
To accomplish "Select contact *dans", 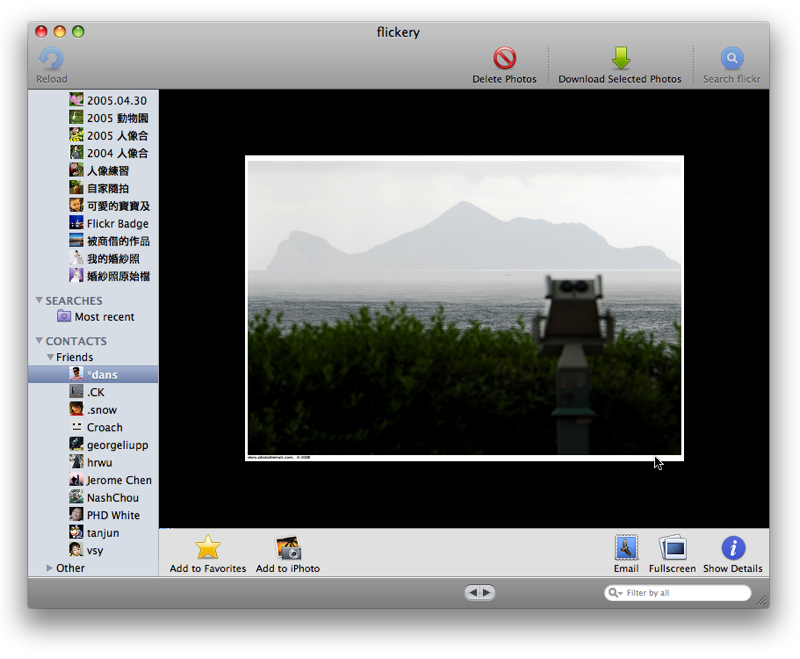I will click(93, 374).
